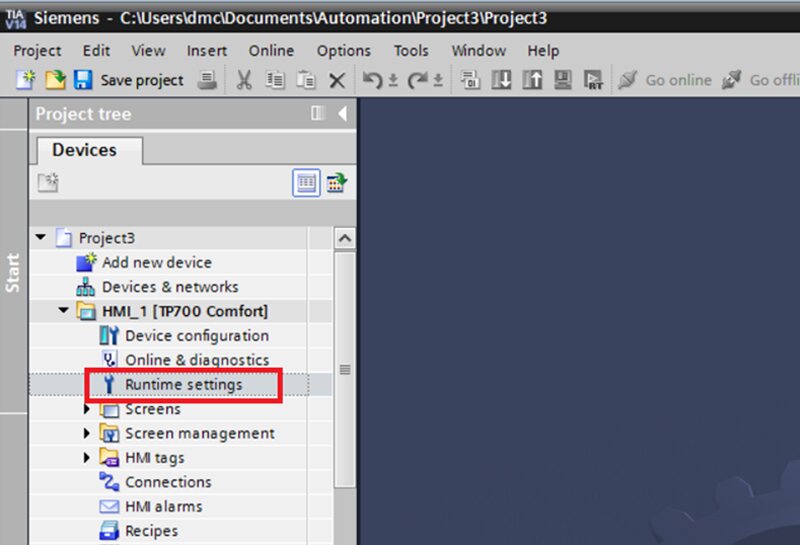This screenshot has height=545, width=800.
Task: Open the Insert menu
Action: (x=207, y=51)
